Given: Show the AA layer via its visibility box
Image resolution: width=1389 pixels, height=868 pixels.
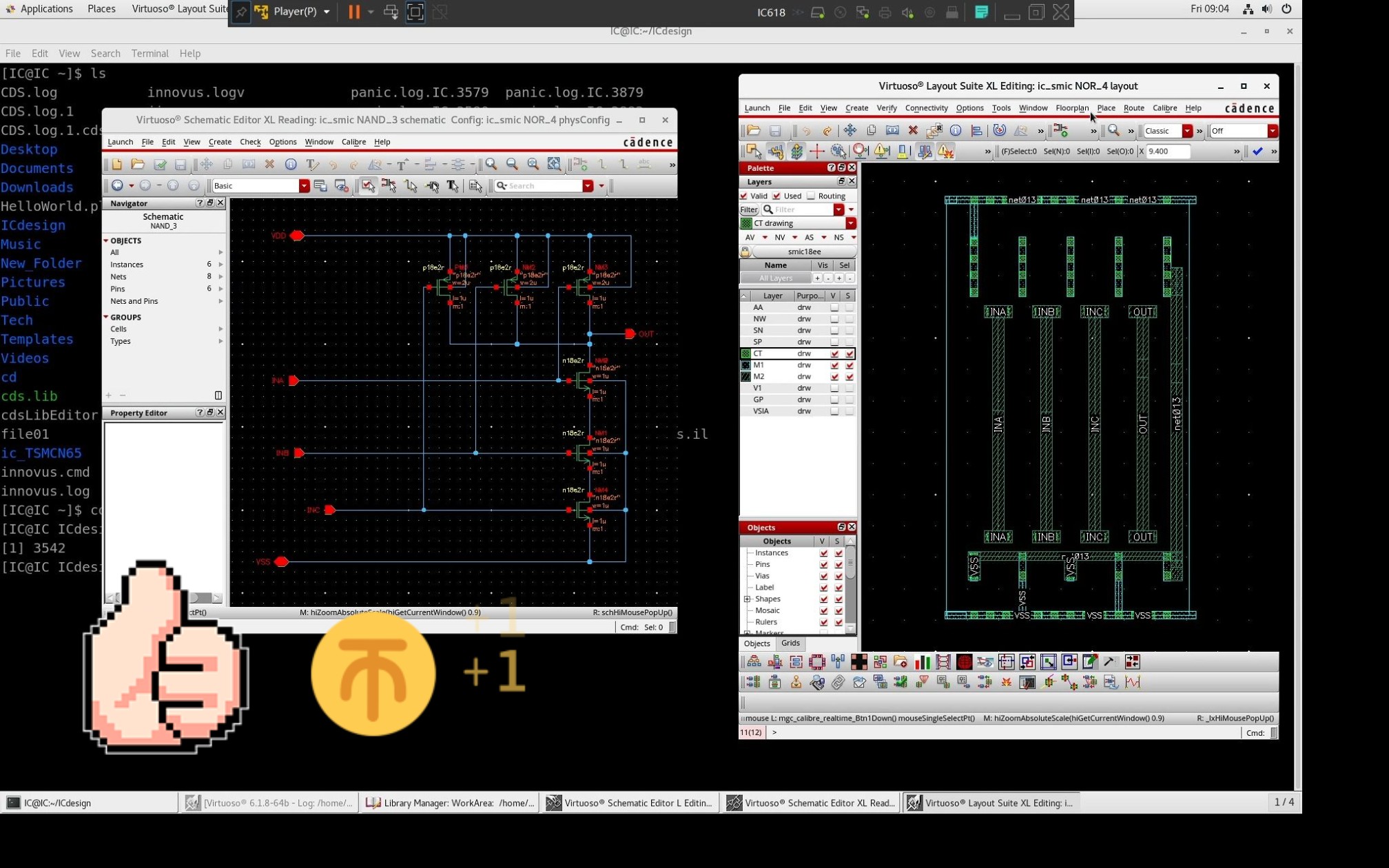Looking at the screenshot, I should [834, 308].
